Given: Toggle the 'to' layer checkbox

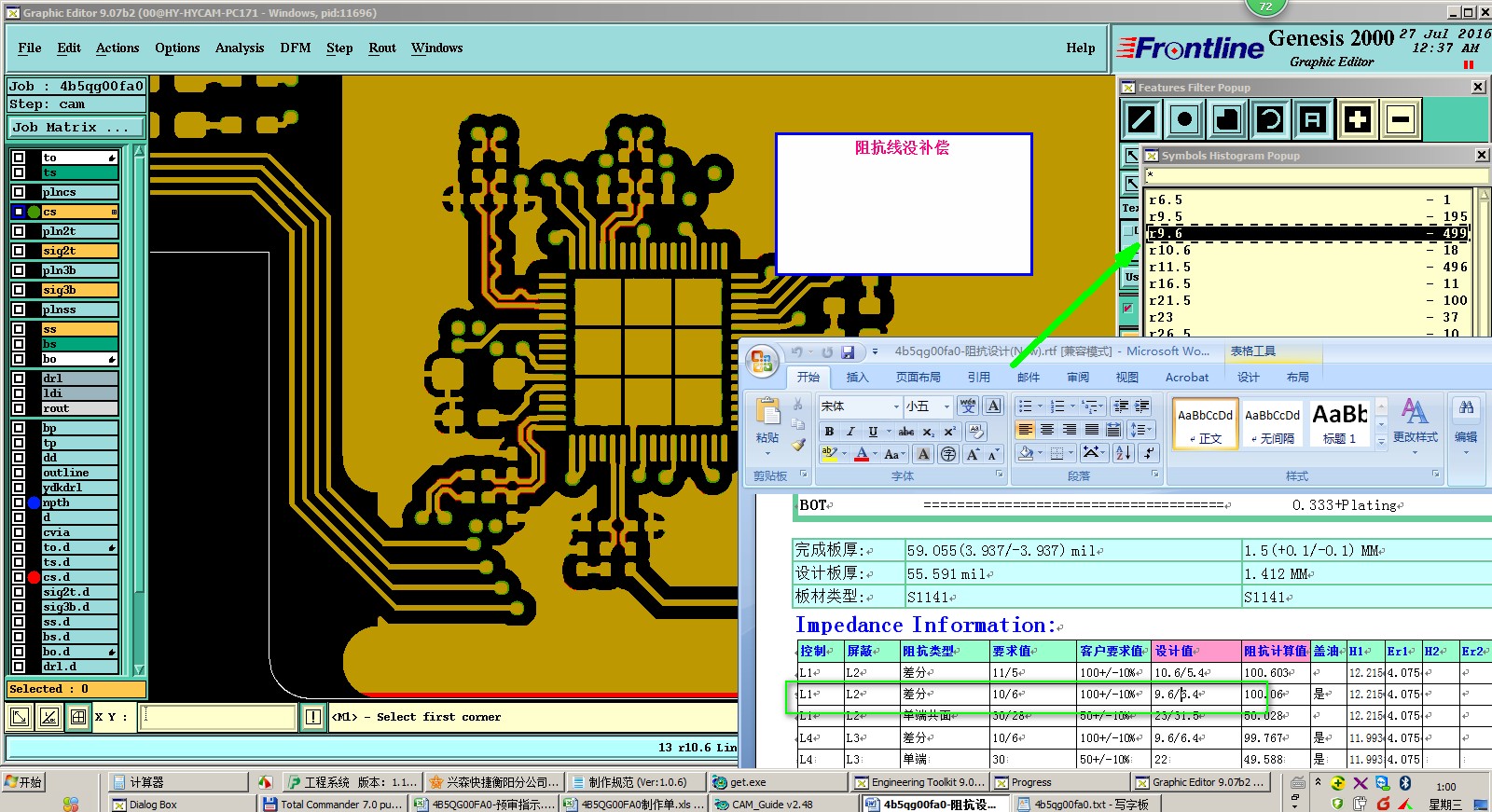Looking at the screenshot, I should tap(19, 158).
